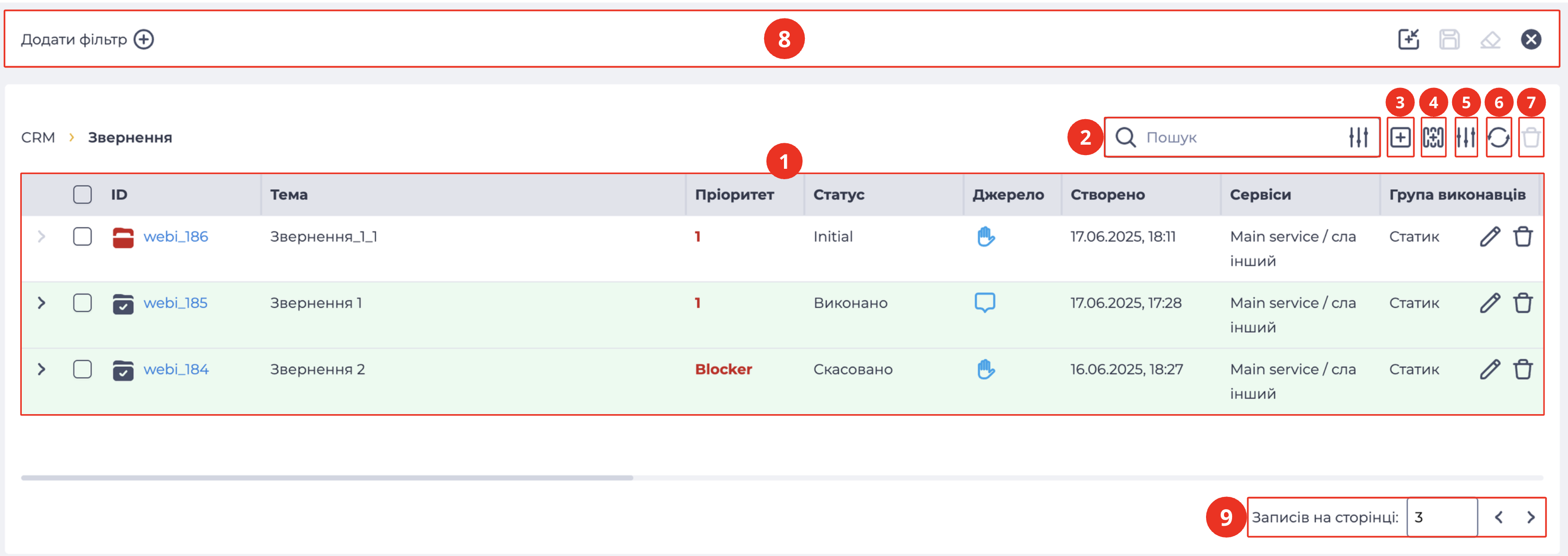Expand the webi_185 row chevron
The width and height of the screenshot is (1568, 556).
coord(41,303)
